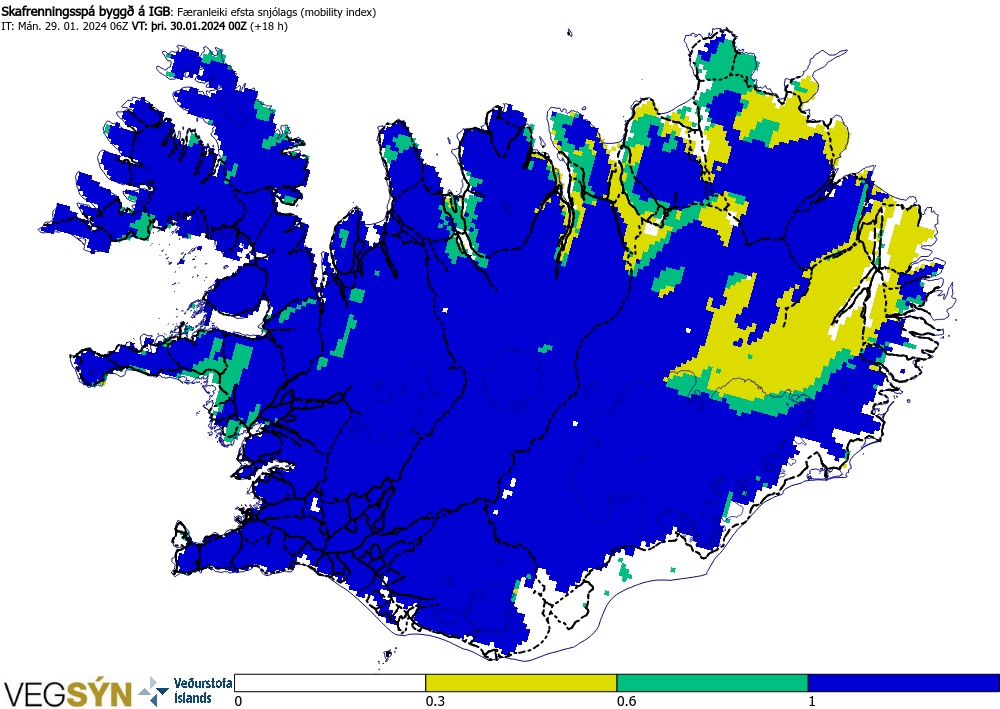Select the green legend color segment
The width and height of the screenshot is (1000, 709).
[x=712, y=683]
